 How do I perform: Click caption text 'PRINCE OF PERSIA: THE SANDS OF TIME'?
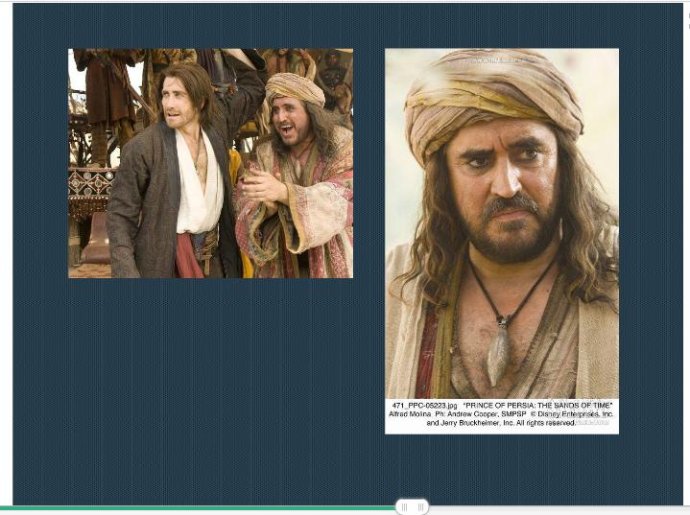[538, 405]
